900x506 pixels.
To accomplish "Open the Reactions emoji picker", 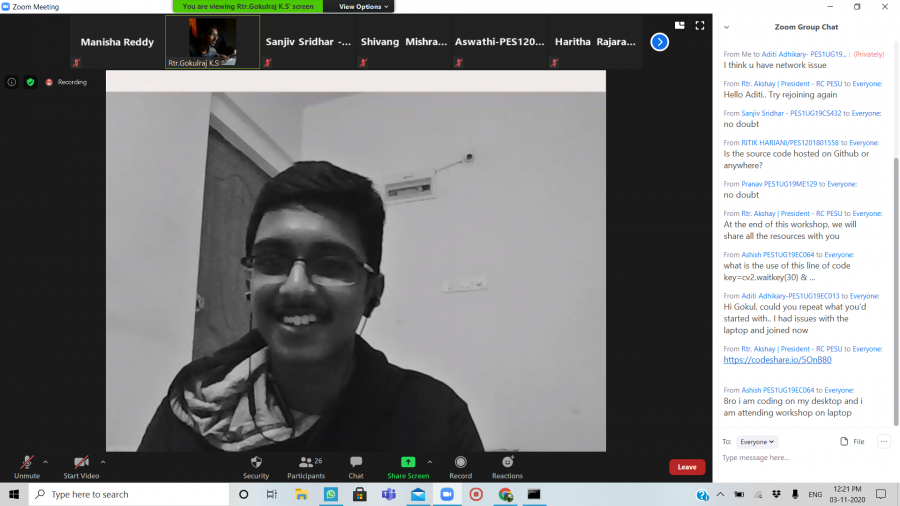I will coord(507,466).
